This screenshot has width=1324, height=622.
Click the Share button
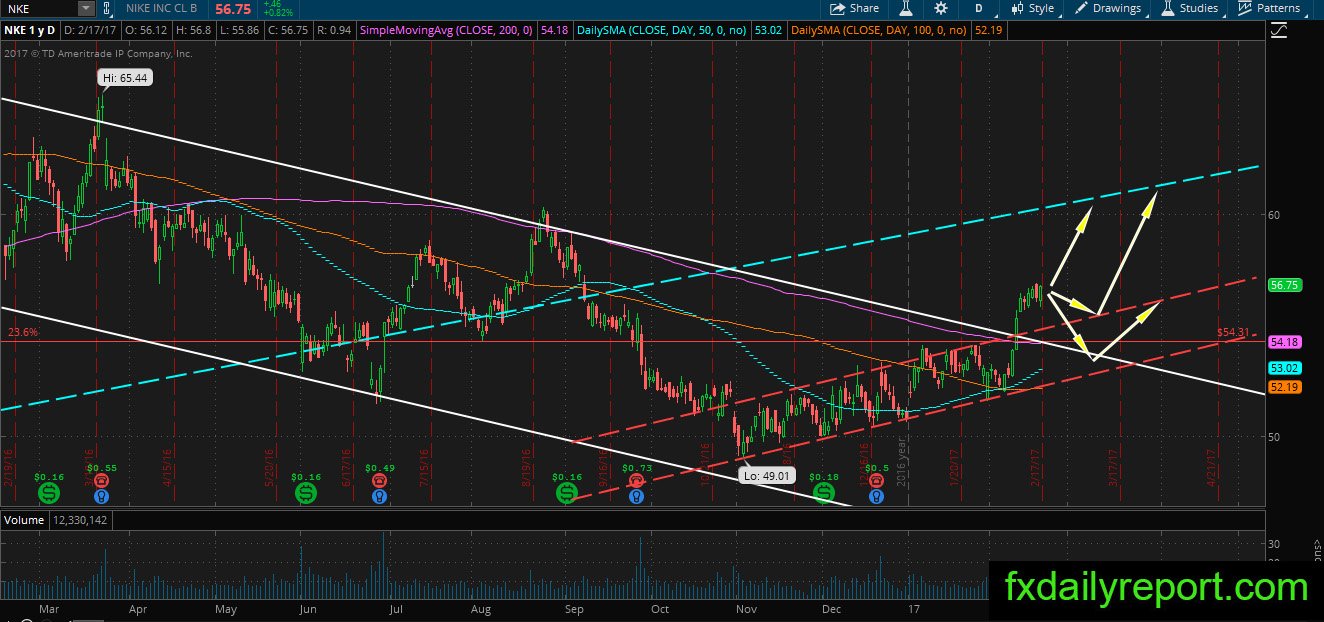854,8
